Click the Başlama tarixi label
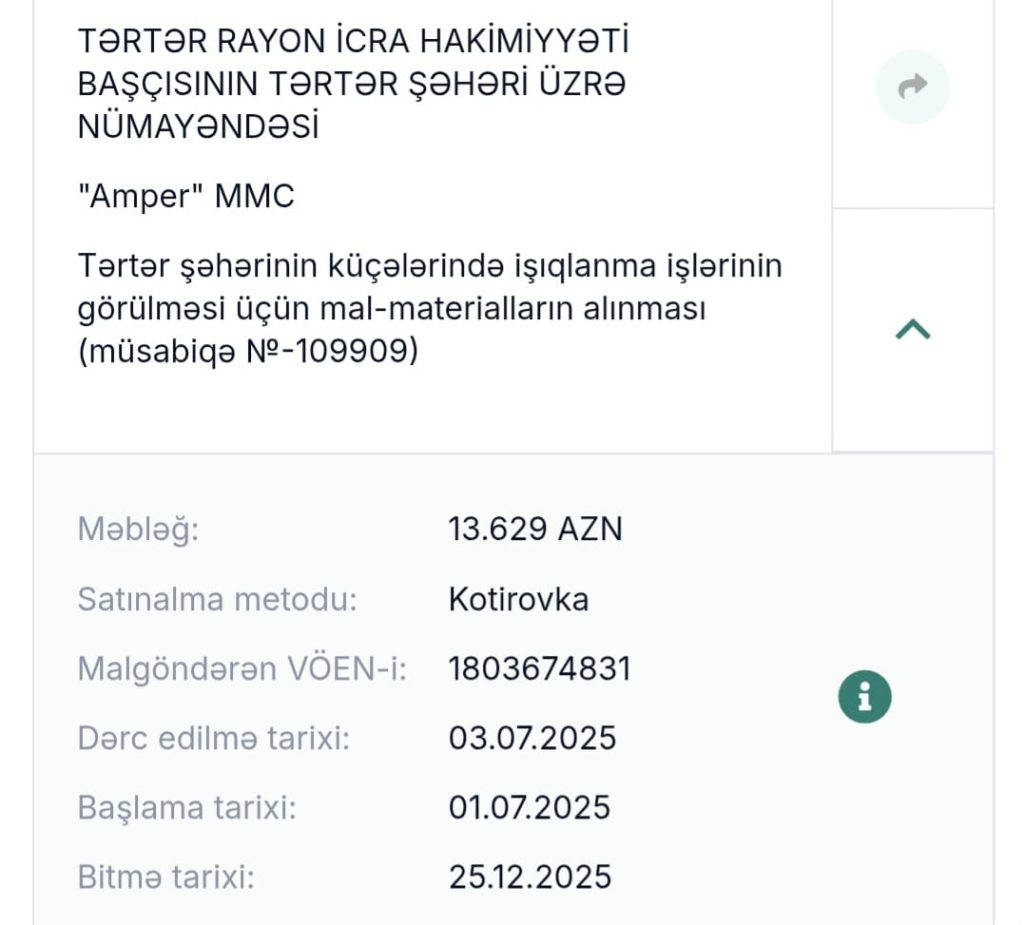This screenshot has height=925, width=1024. click(186, 807)
